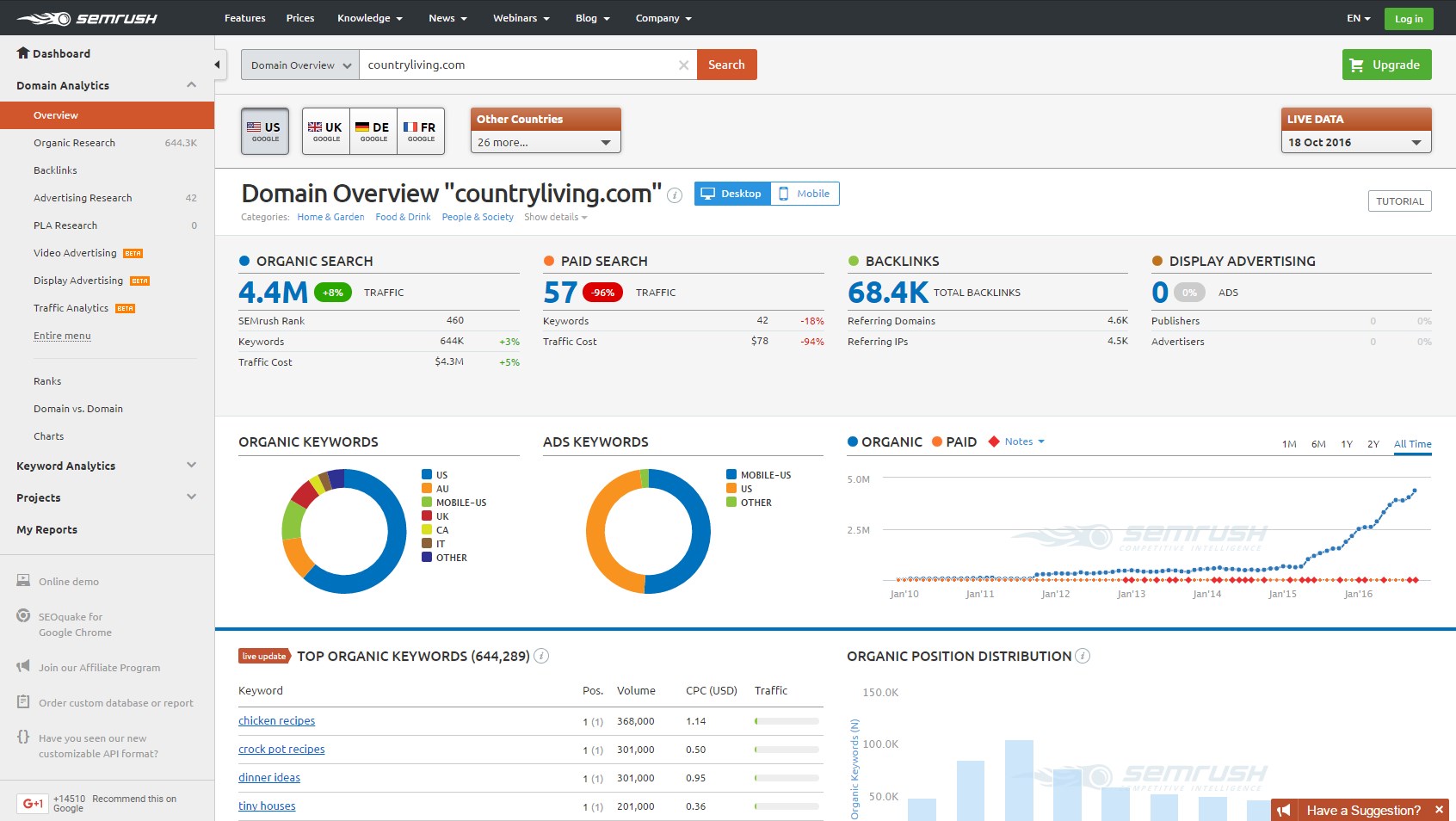Click the SEOquake Chrome icon
The image size is (1456, 821).
23,616
